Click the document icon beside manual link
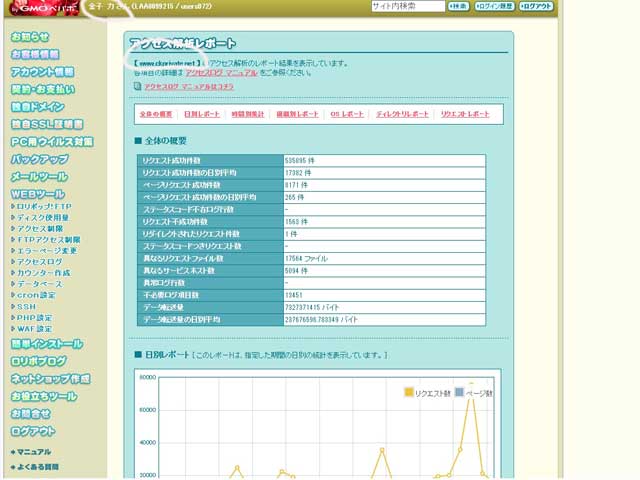Screen dimensions: 640x480 (139, 87)
